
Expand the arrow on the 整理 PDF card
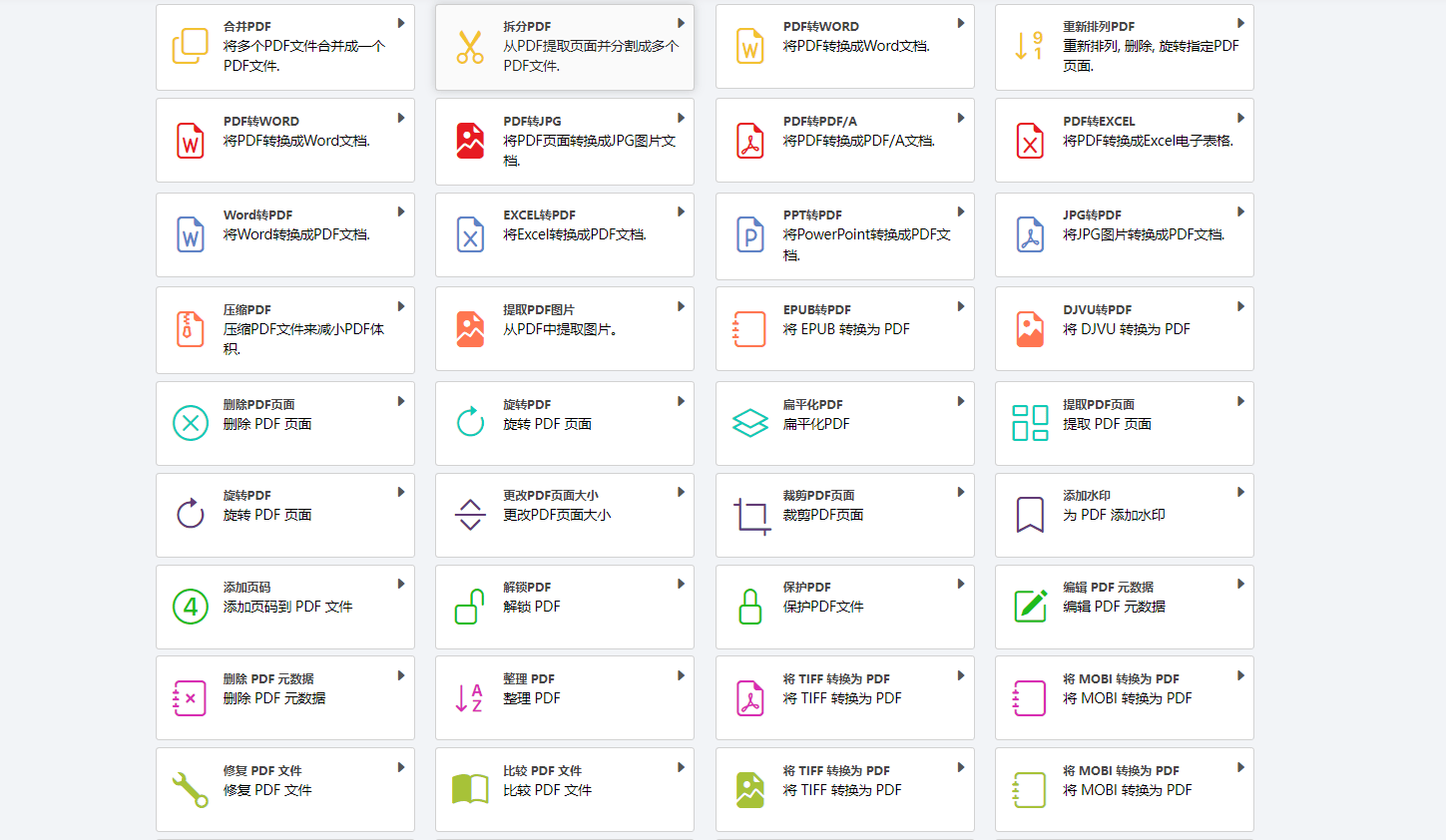pyautogui.click(x=681, y=675)
